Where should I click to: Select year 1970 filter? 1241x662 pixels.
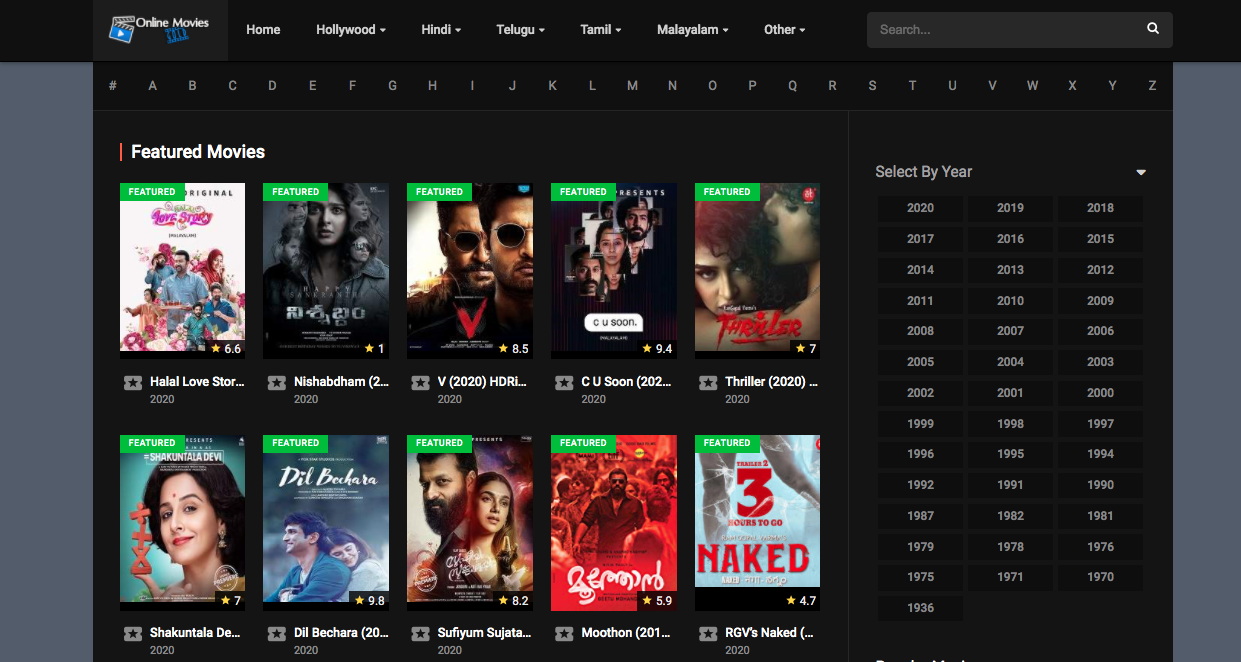(x=1100, y=577)
